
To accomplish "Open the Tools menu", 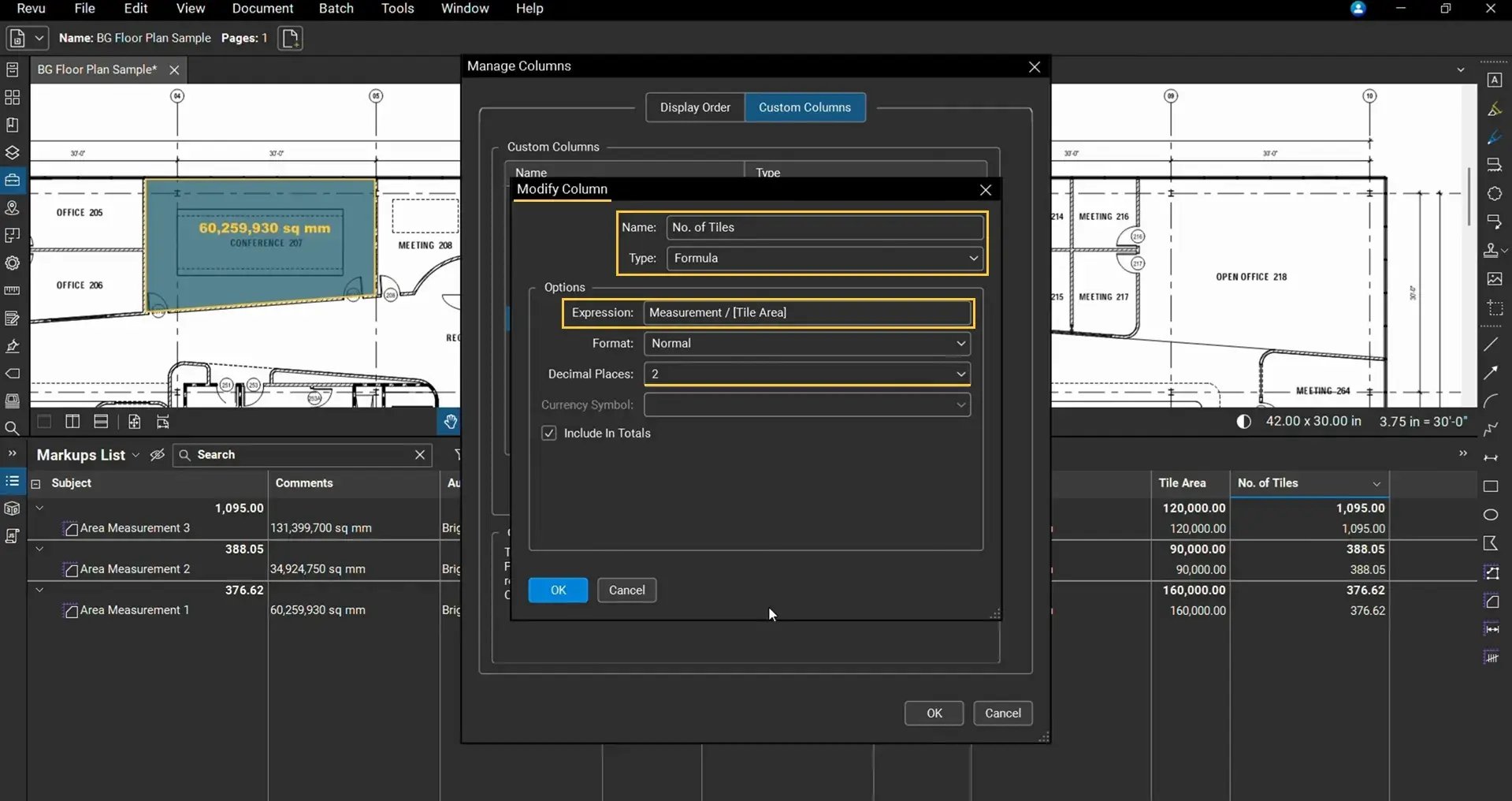I will pyautogui.click(x=397, y=9).
